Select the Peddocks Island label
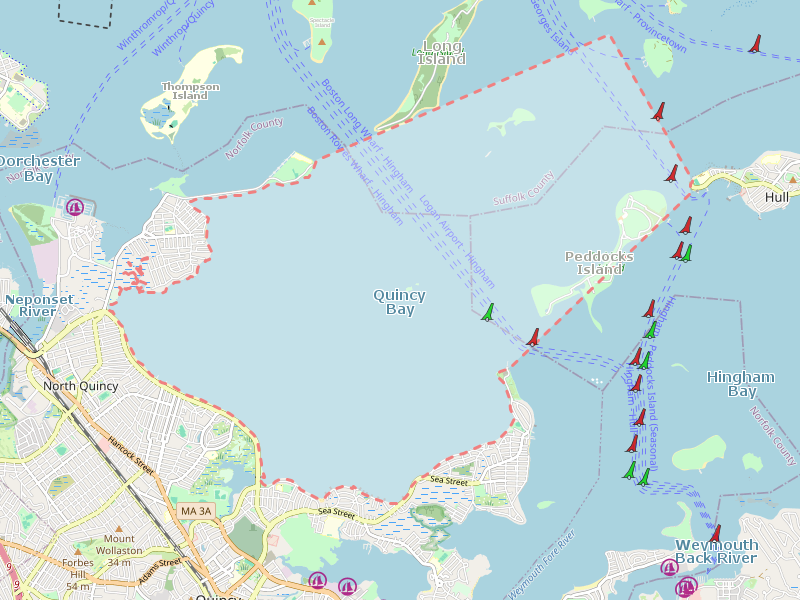 (600, 263)
